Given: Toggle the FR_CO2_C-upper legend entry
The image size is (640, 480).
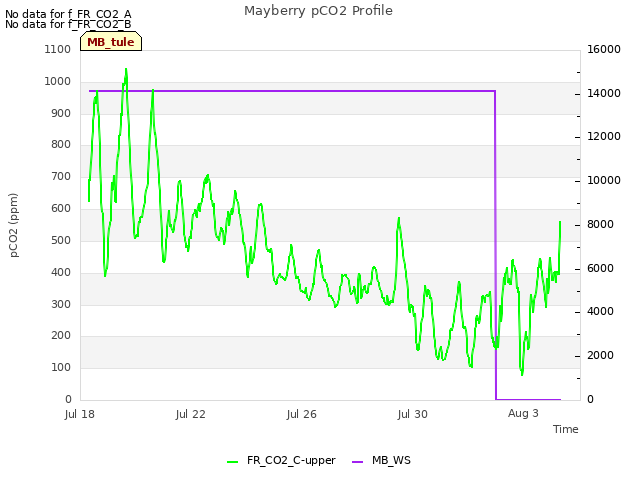Looking at the screenshot, I should click(281, 460).
